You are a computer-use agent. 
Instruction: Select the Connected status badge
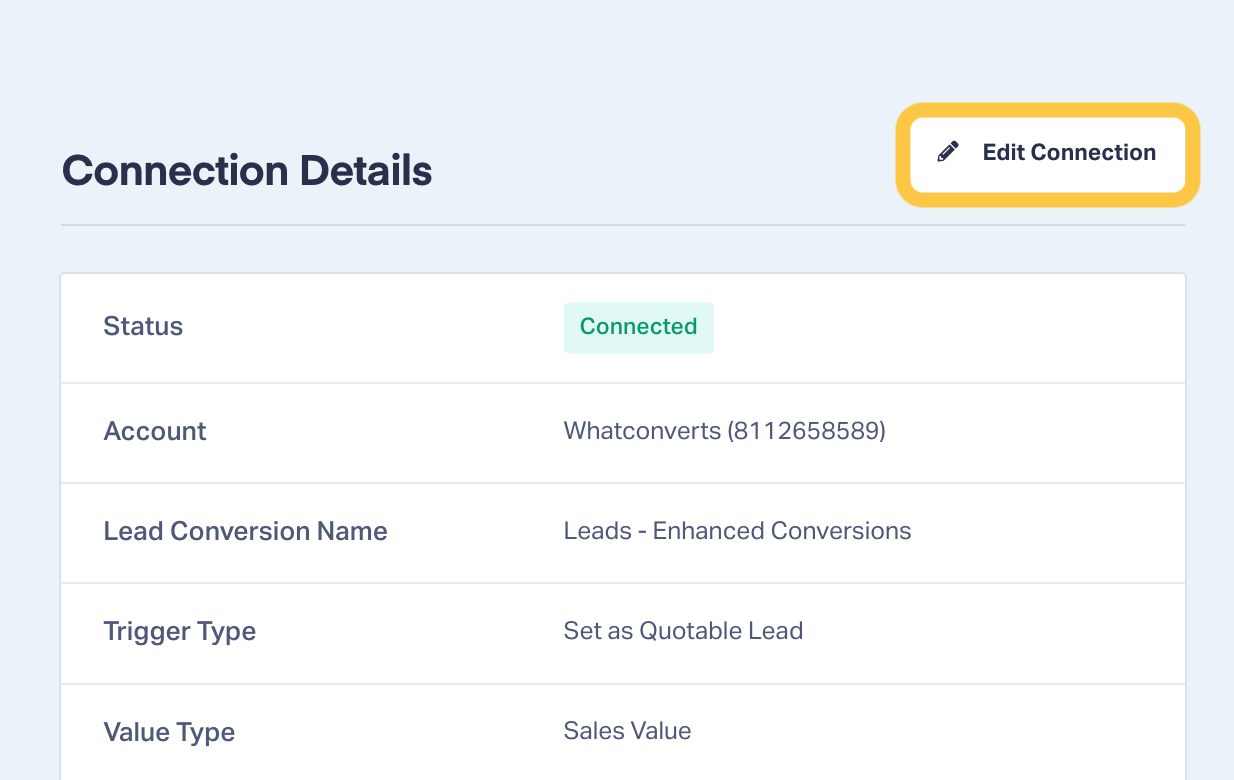pyautogui.click(x=638, y=327)
